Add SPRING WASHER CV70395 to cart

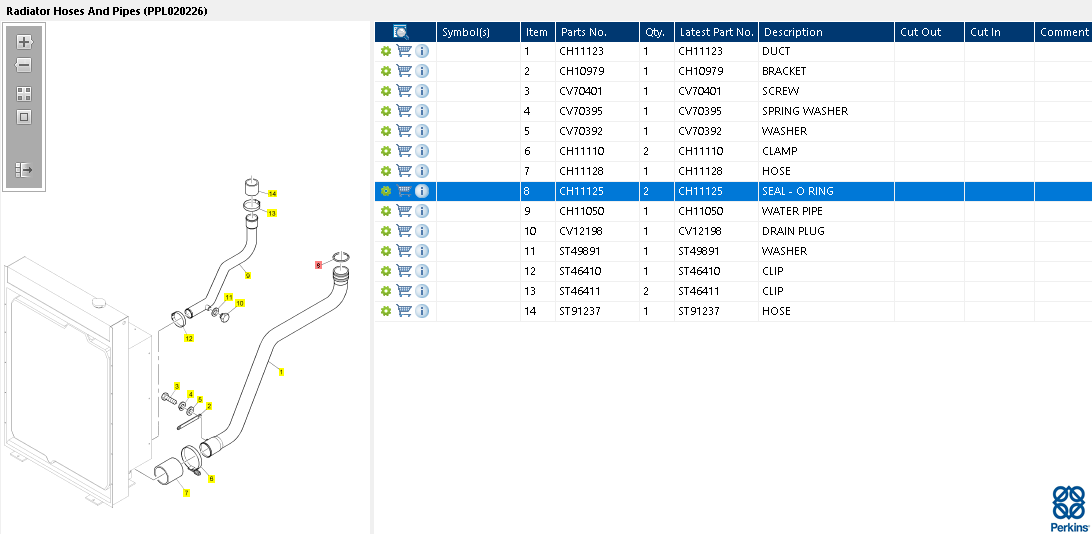(x=404, y=111)
